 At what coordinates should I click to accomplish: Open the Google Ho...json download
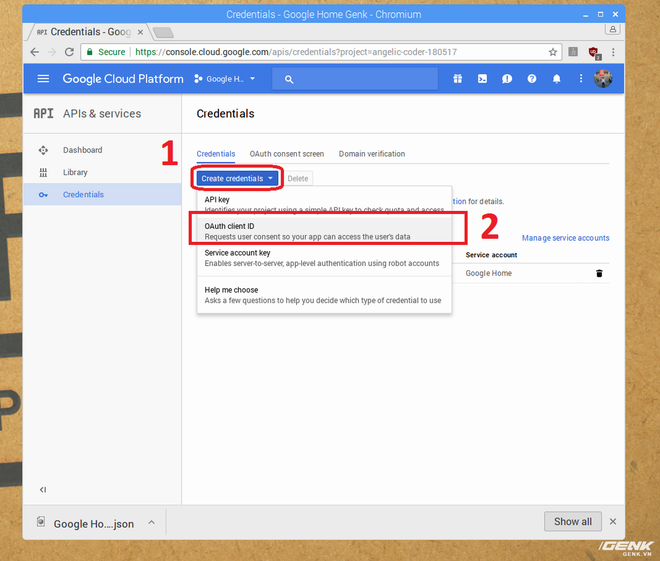coord(93,524)
